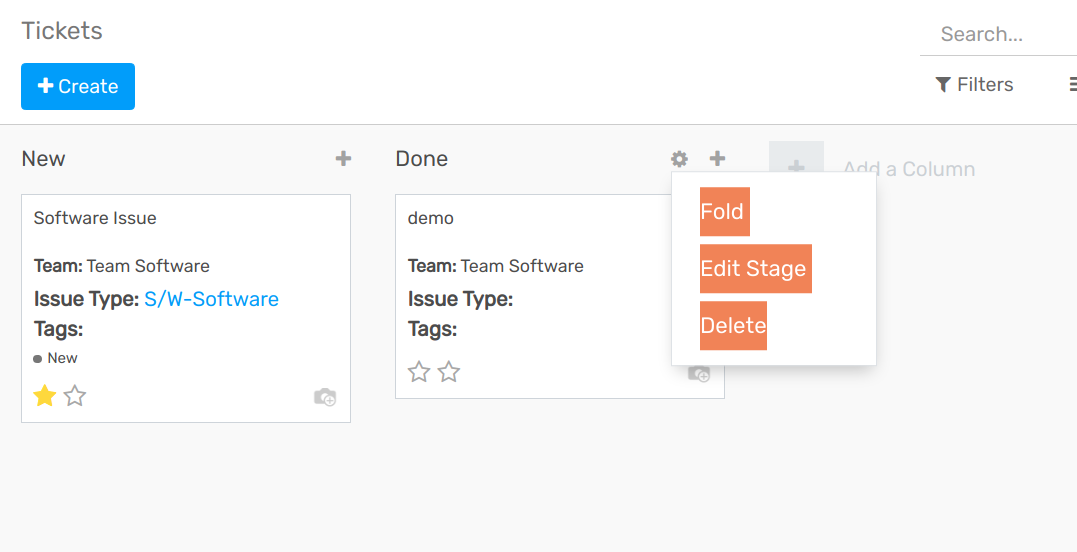Add a ticket in the Done column
This screenshot has height=552, width=1077.
point(717,159)
